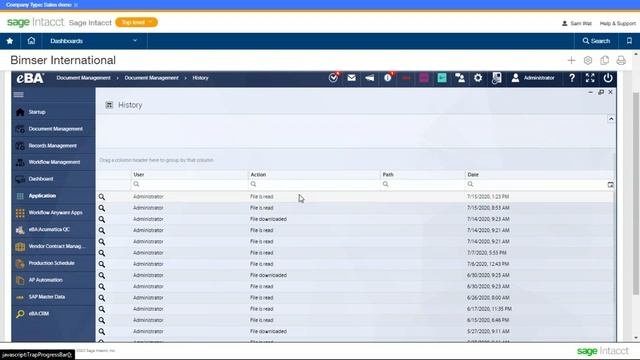
Task: Click the copy dashboard icon
Action: coord(604,60)
